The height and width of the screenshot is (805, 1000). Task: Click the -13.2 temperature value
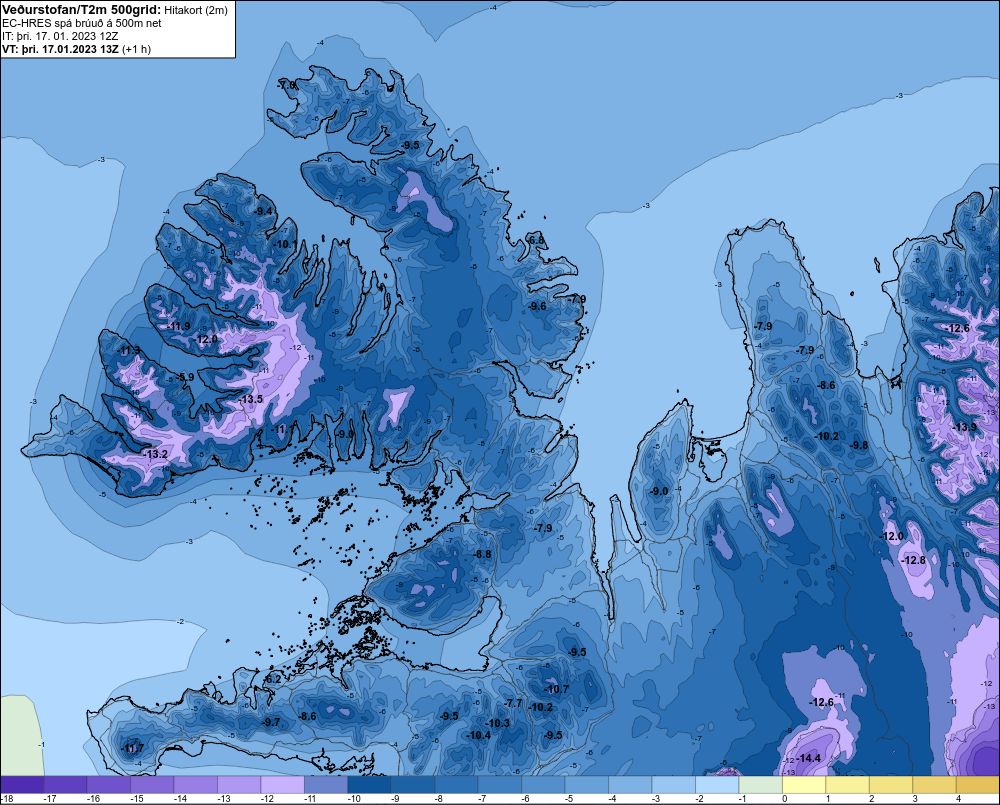[x=156, y=454]
